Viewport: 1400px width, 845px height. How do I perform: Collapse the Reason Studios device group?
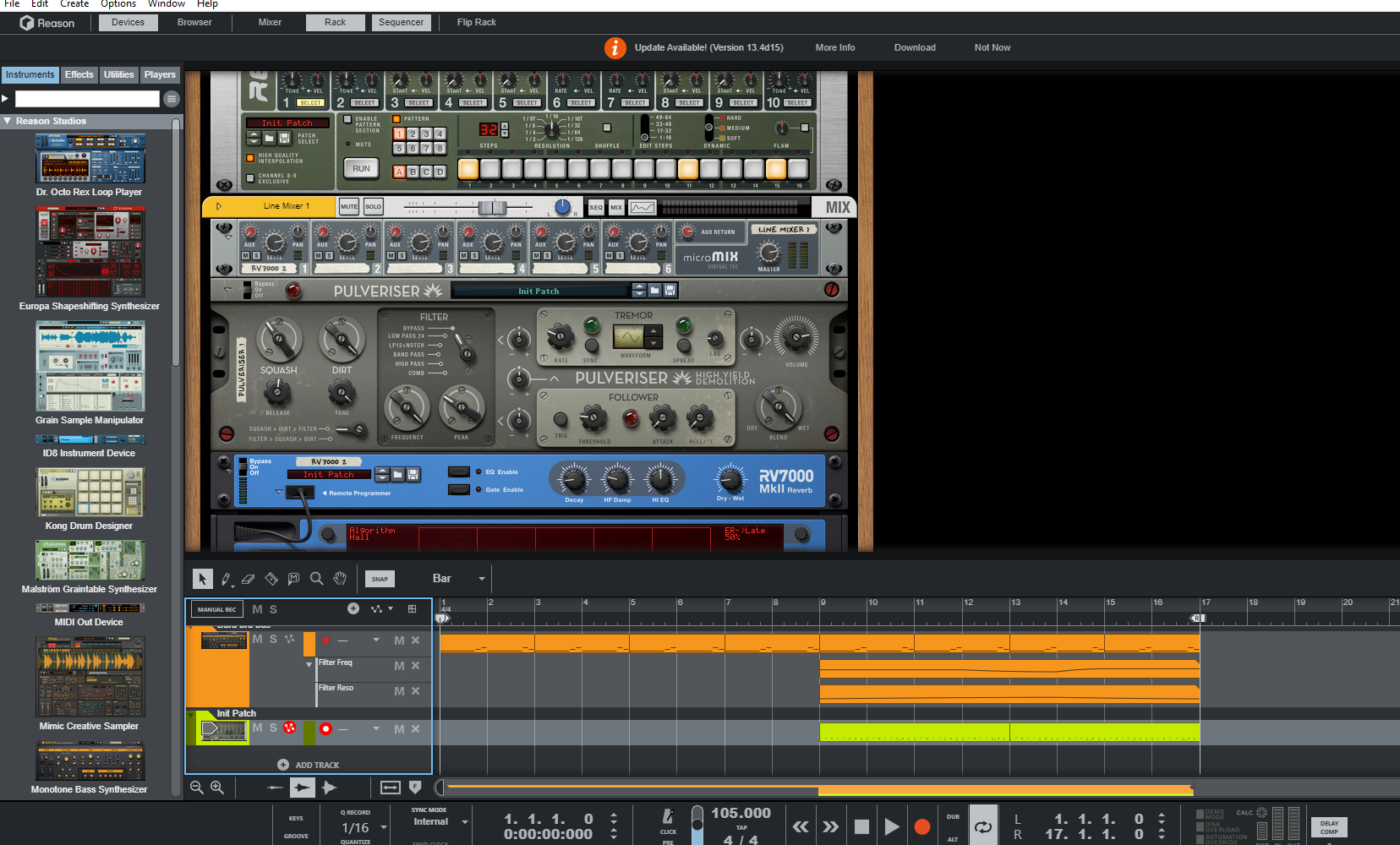tap(8, 121)
